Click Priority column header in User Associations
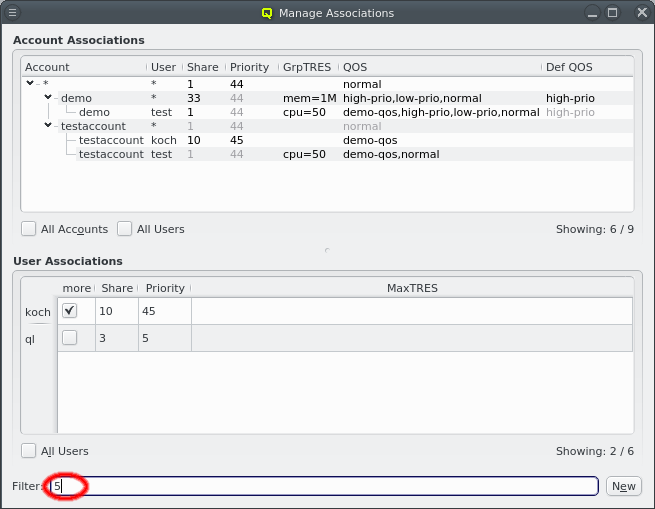Viewport: 655px width, 509px height. [165, 288]
